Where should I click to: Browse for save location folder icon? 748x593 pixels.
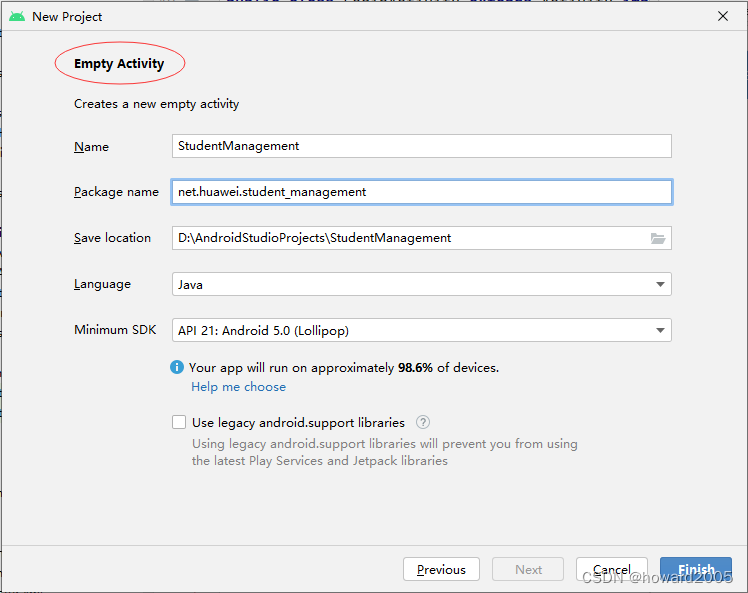[x=657, y=238]
